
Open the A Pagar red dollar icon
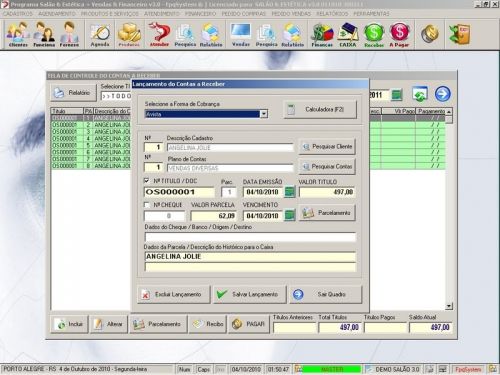[399, 34]
